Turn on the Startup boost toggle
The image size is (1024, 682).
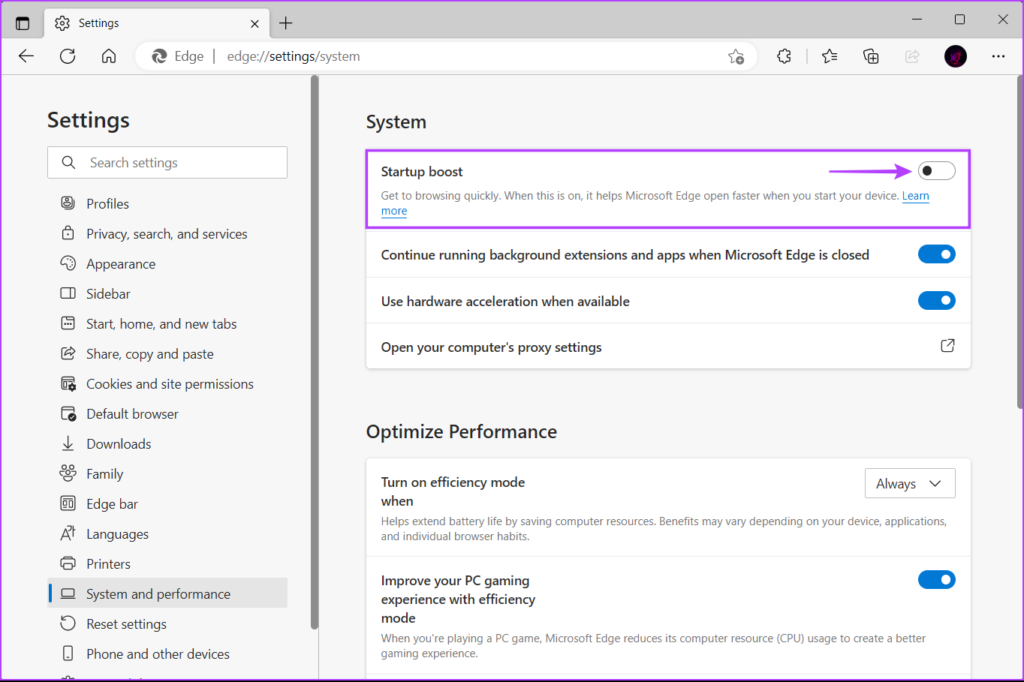tap(936, 171)
